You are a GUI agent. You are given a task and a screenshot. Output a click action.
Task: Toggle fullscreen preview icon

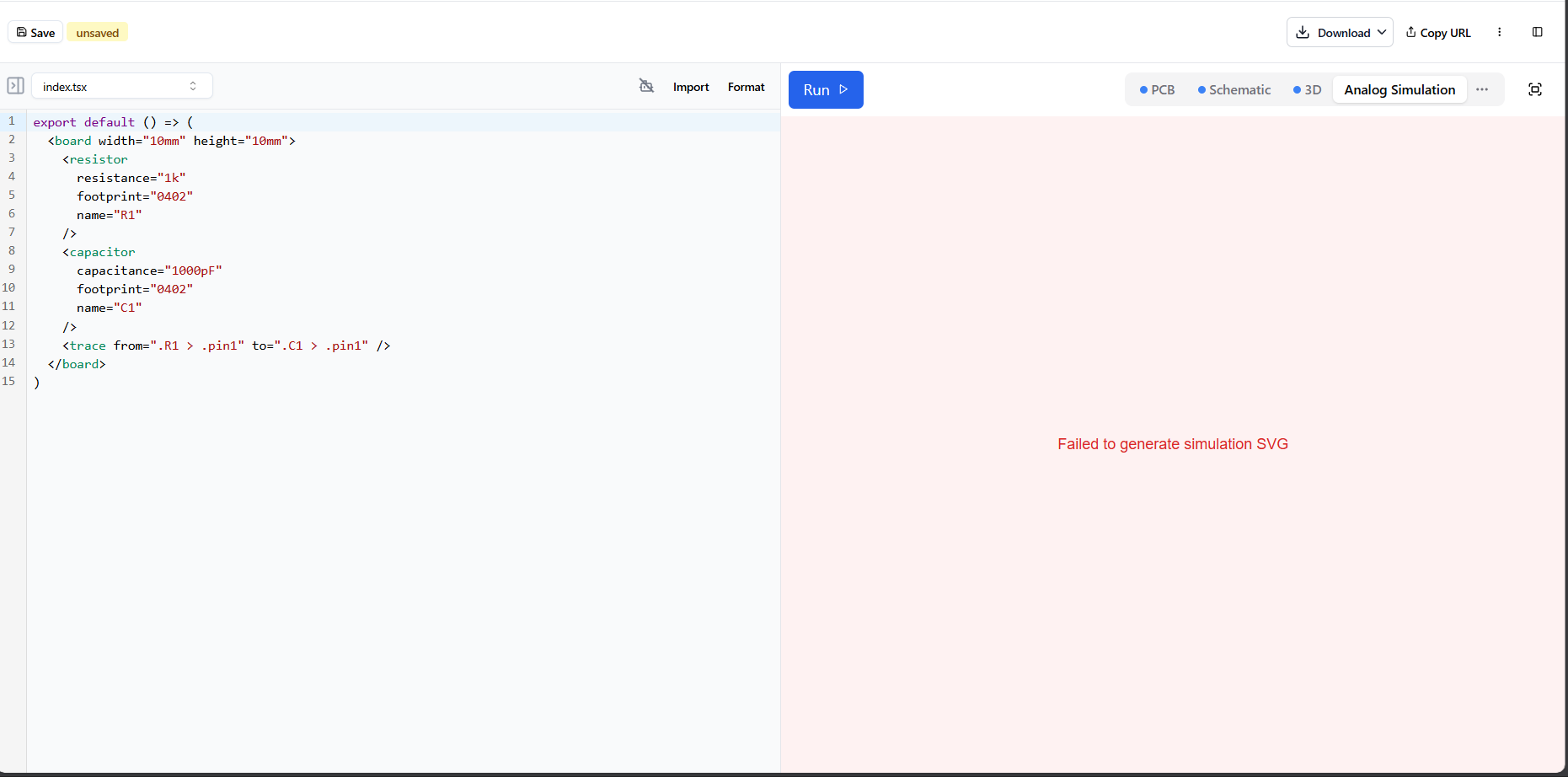(x=1535, y=89)
